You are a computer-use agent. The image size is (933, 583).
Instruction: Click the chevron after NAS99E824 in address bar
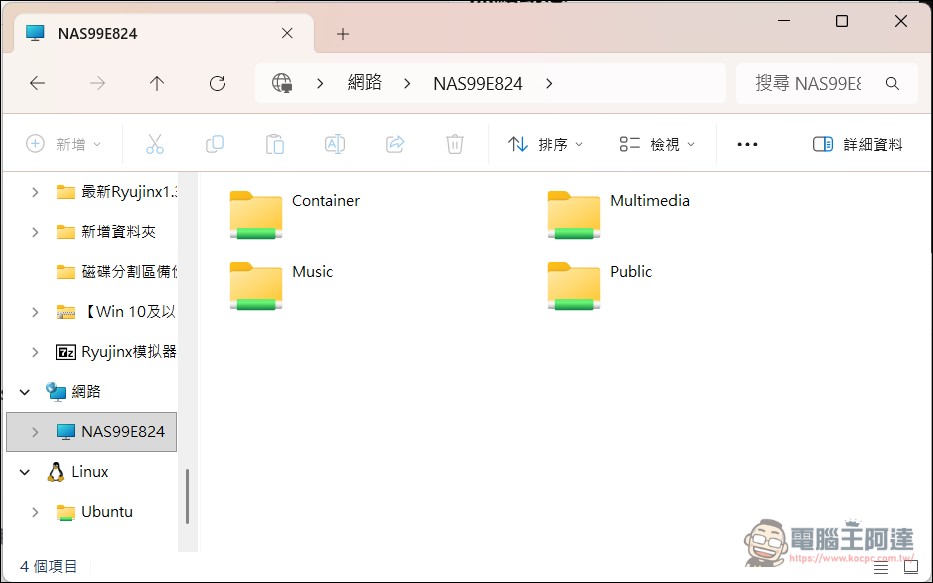(549, 83)
